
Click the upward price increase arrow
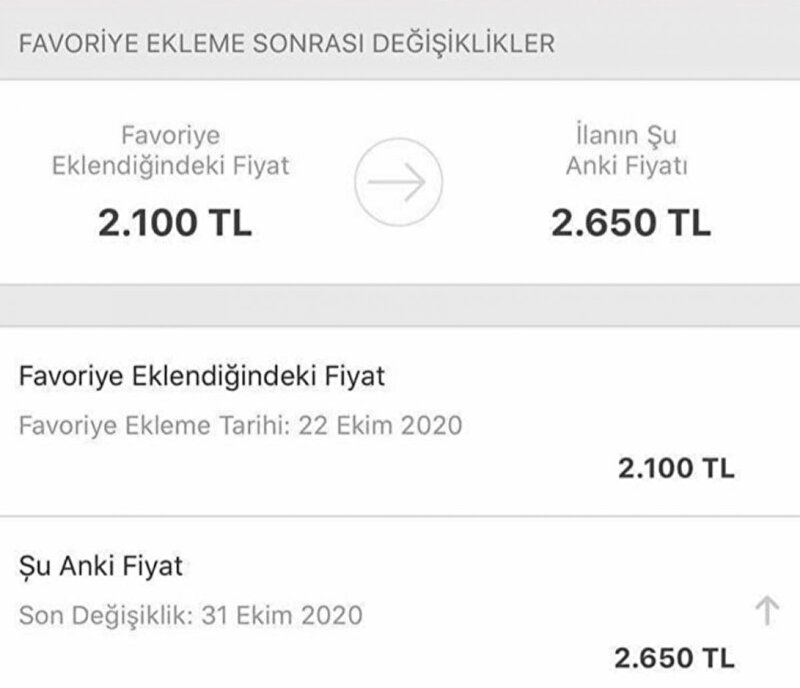[x=766, y=609]
